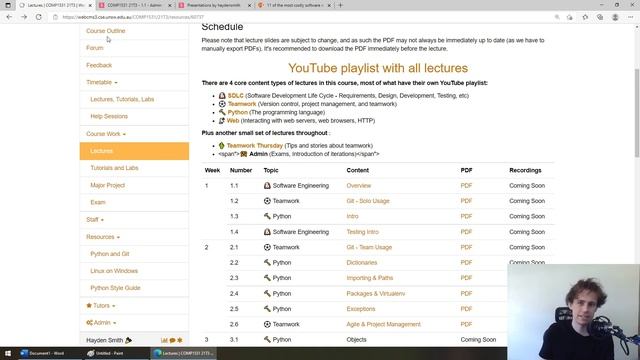The image size is (640, 360).
Task: Click the orange gear icon beside Hayden Smith
Action: (x=180, y=340)
